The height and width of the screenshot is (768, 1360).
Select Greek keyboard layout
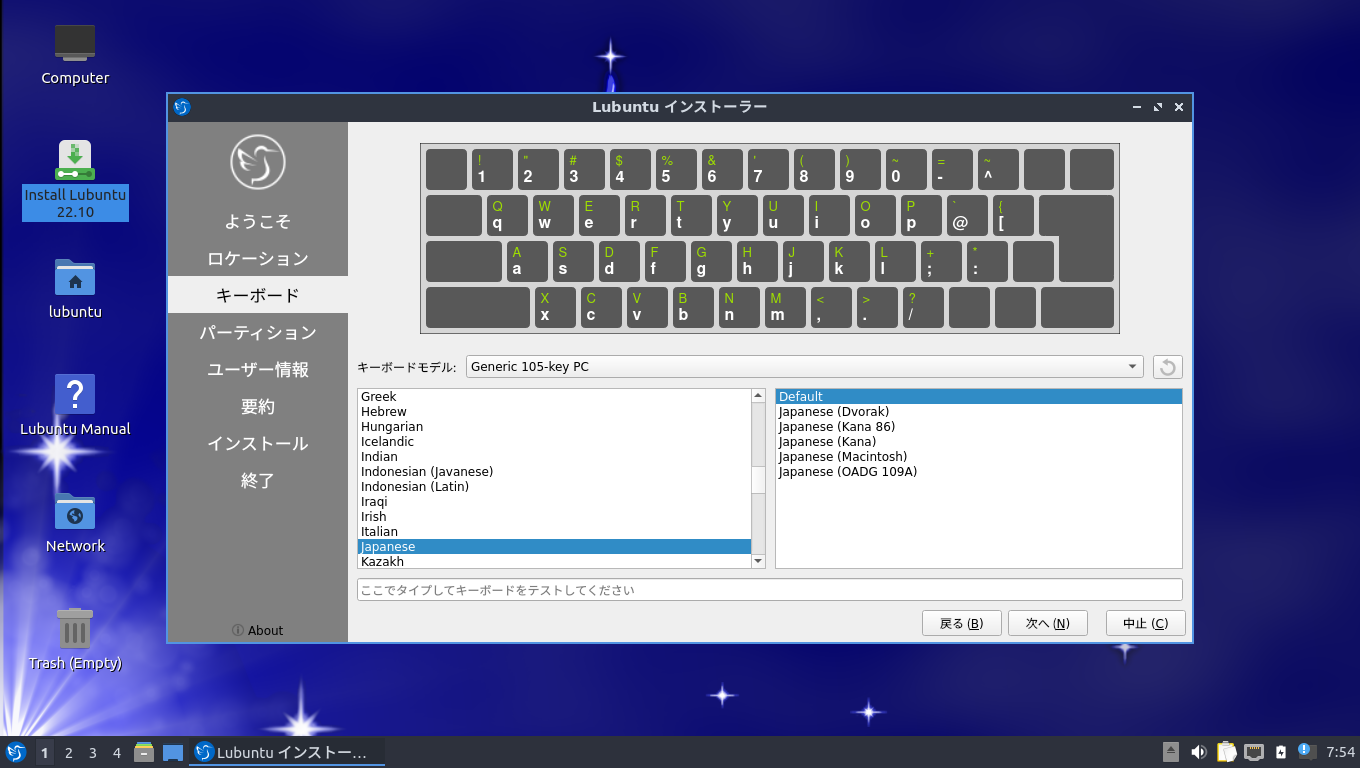pos(554,397)
